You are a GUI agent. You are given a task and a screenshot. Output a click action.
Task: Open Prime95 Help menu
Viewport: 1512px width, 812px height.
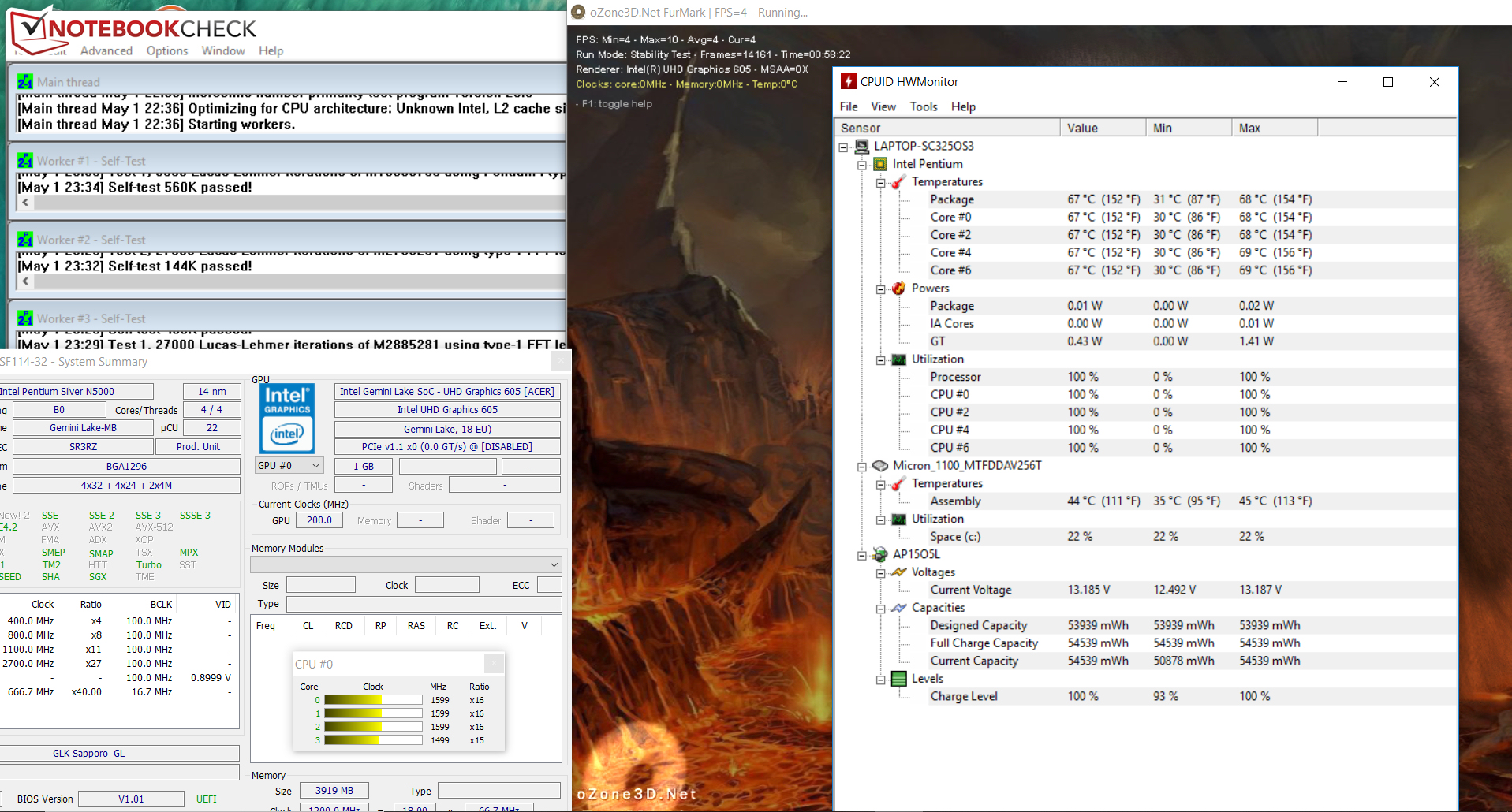[271, 50]
